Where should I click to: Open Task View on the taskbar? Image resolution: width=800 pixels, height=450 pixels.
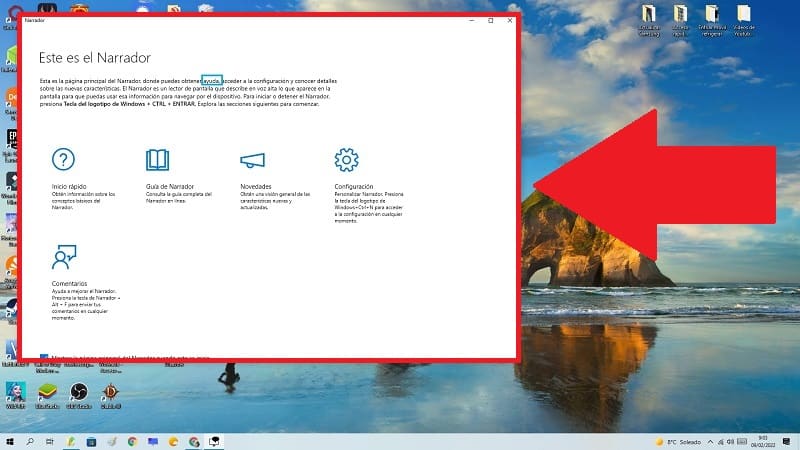pyautogui.click(x=49, y=441)
